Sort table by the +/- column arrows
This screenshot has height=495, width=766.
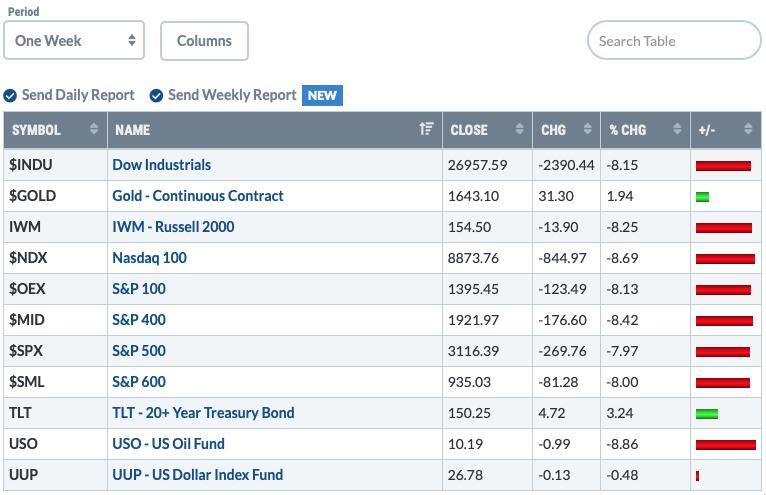[x=748, y=129]
